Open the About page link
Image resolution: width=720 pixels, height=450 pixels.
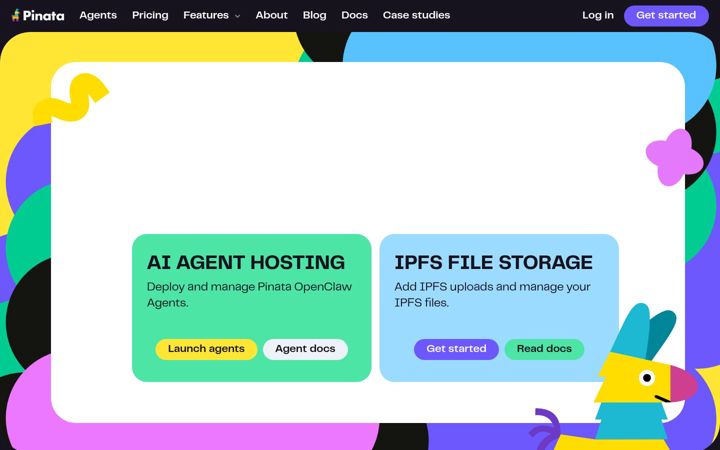pos(271,15)
